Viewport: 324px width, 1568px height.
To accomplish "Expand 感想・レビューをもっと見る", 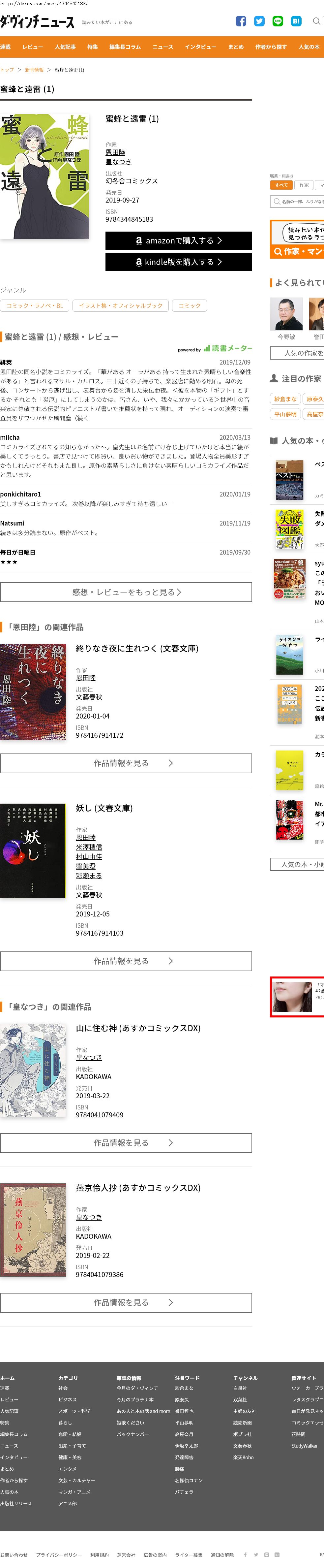I will pyautogui.click(x=126, y=592).
